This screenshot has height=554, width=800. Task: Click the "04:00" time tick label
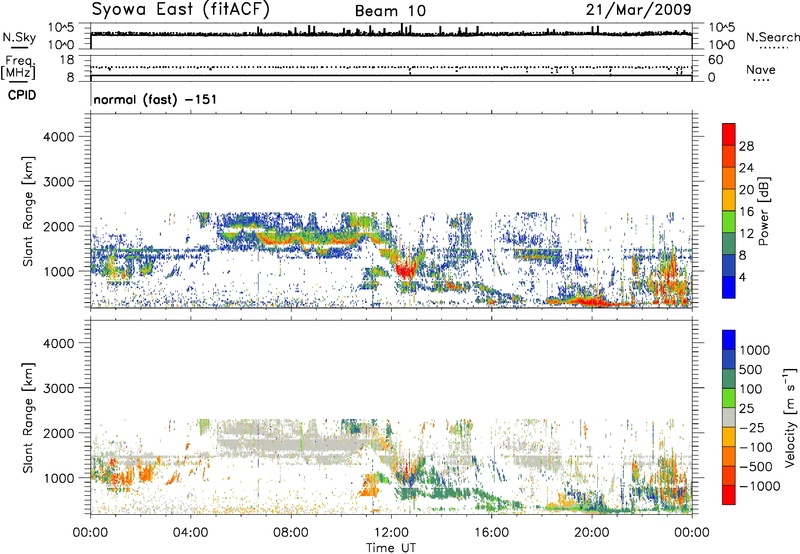pos(190,533)
